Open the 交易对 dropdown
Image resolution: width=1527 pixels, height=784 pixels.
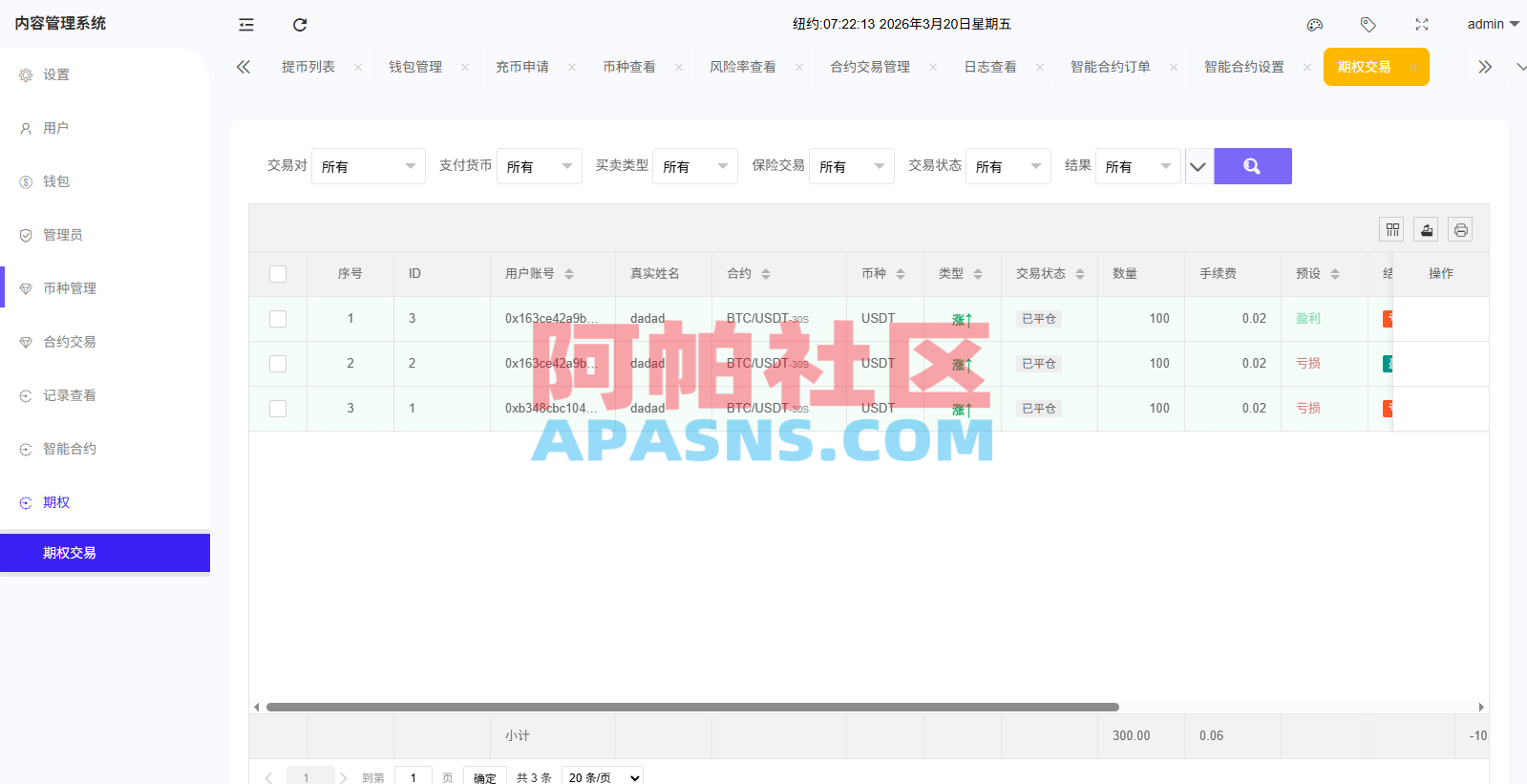click(369, 166)
